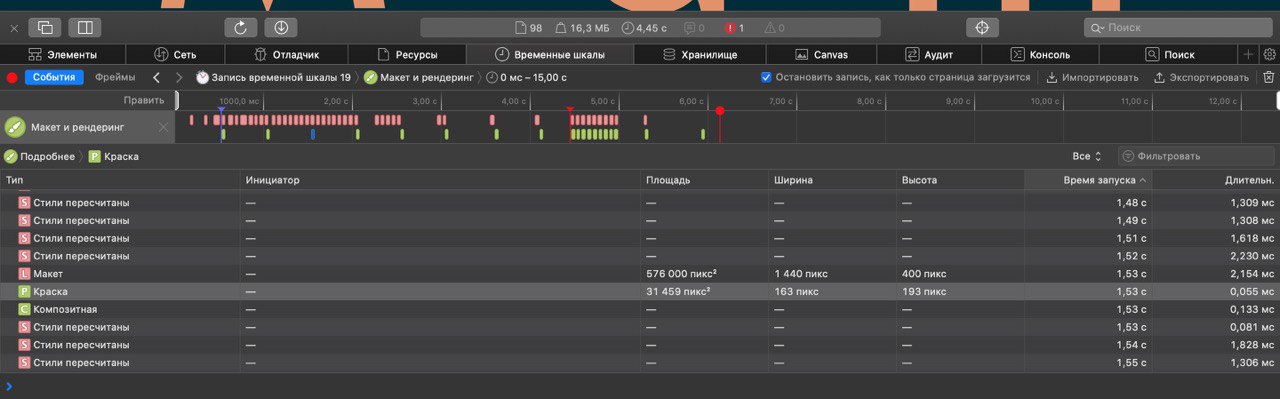Switch to Фреймы view

click(115, 77)
